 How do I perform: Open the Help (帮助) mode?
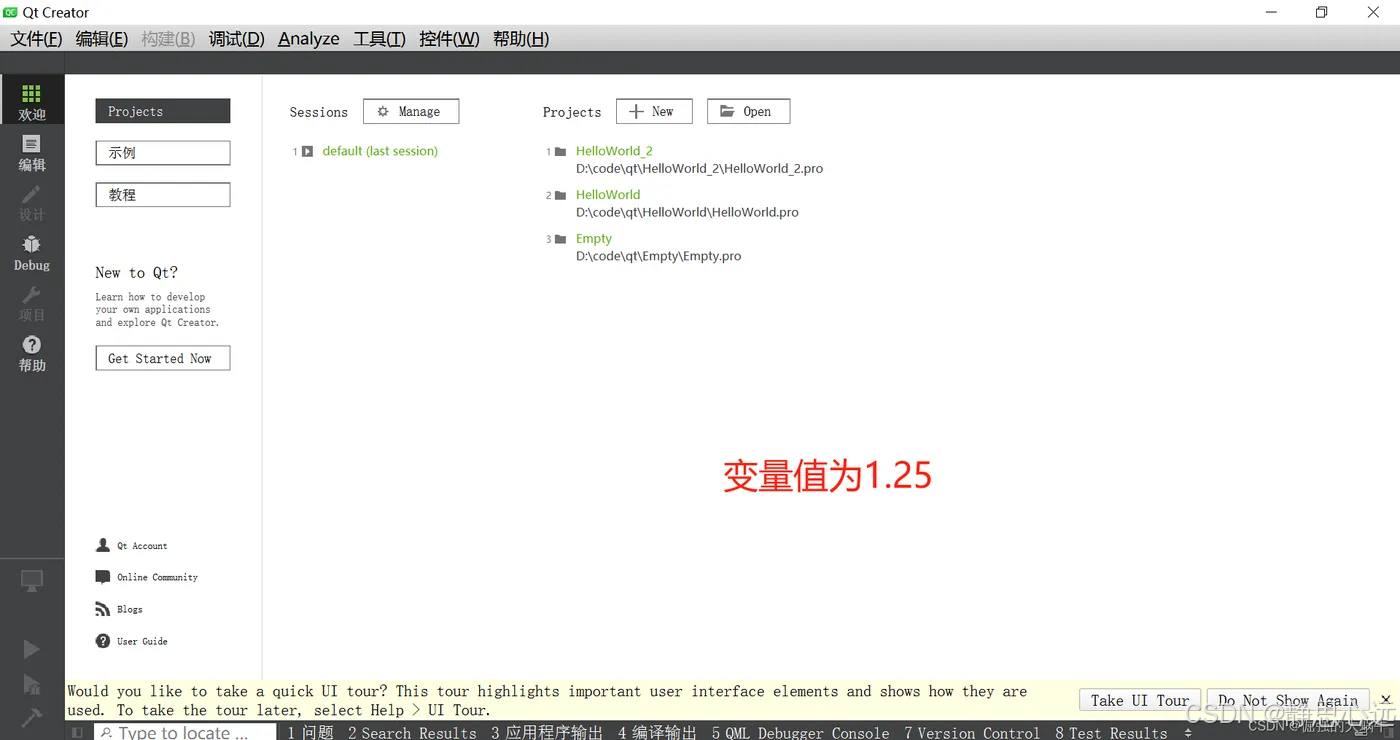click(x=32, y=352)
